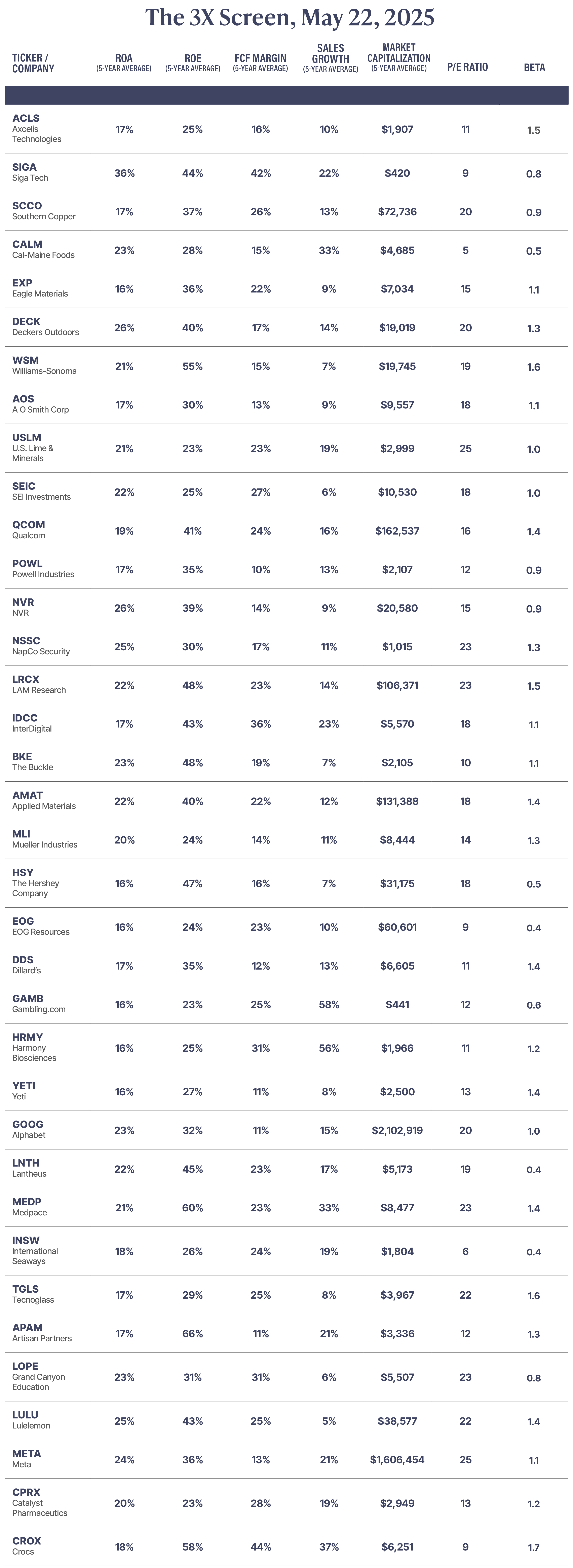Click the ROE column header
Screen dimensions: 573x1568
click(x=192, y=63)
